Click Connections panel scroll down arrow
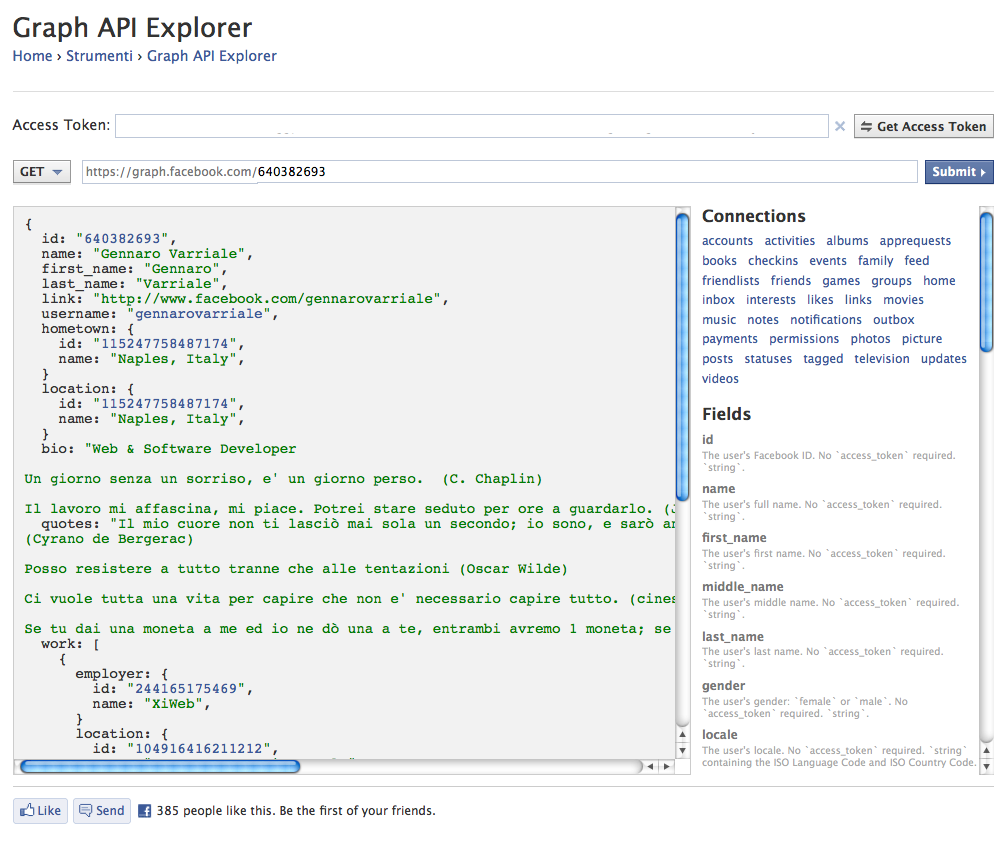This screenshot has height=842, width=1003. point(986,767)
